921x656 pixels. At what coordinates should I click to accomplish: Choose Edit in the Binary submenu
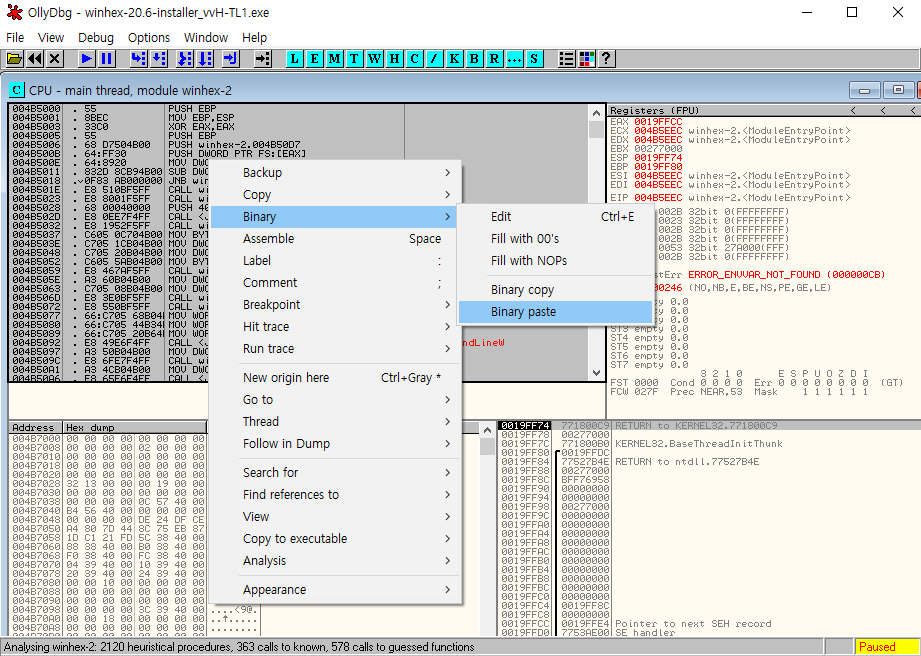(x=555, y=217)
